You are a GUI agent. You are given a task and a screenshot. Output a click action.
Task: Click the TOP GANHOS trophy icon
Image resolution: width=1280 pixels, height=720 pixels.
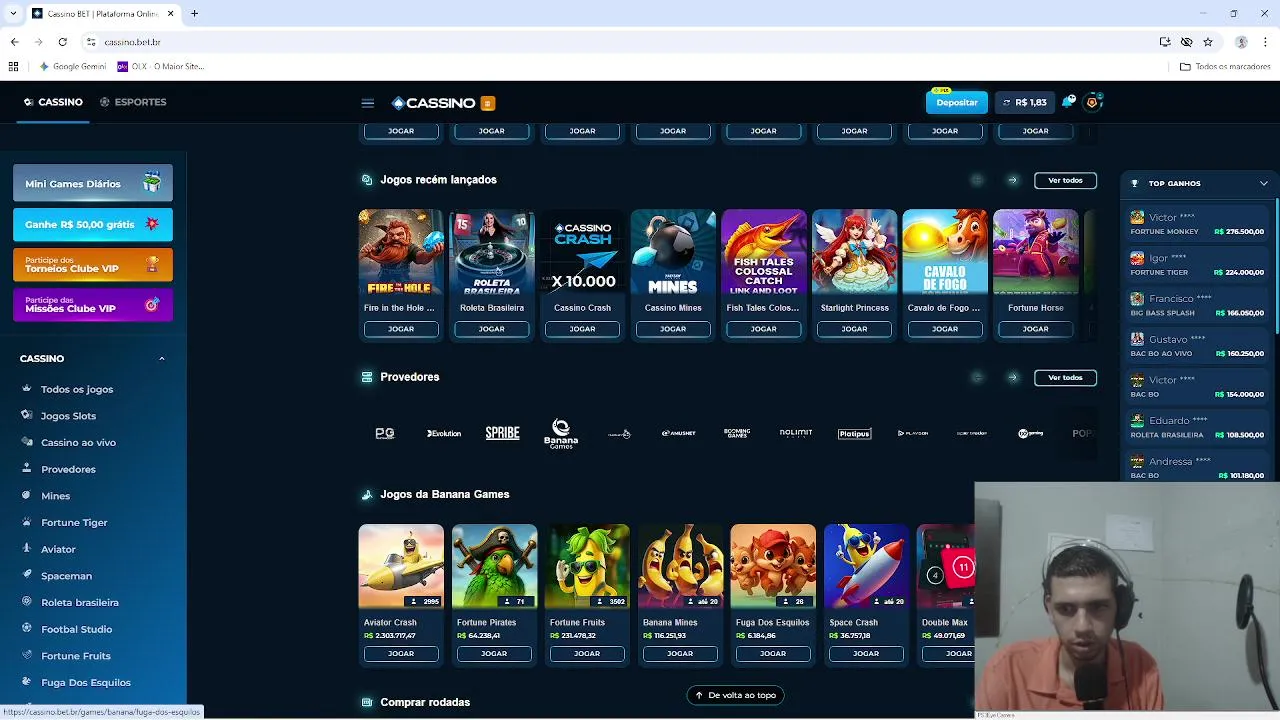coord(1135,184)
